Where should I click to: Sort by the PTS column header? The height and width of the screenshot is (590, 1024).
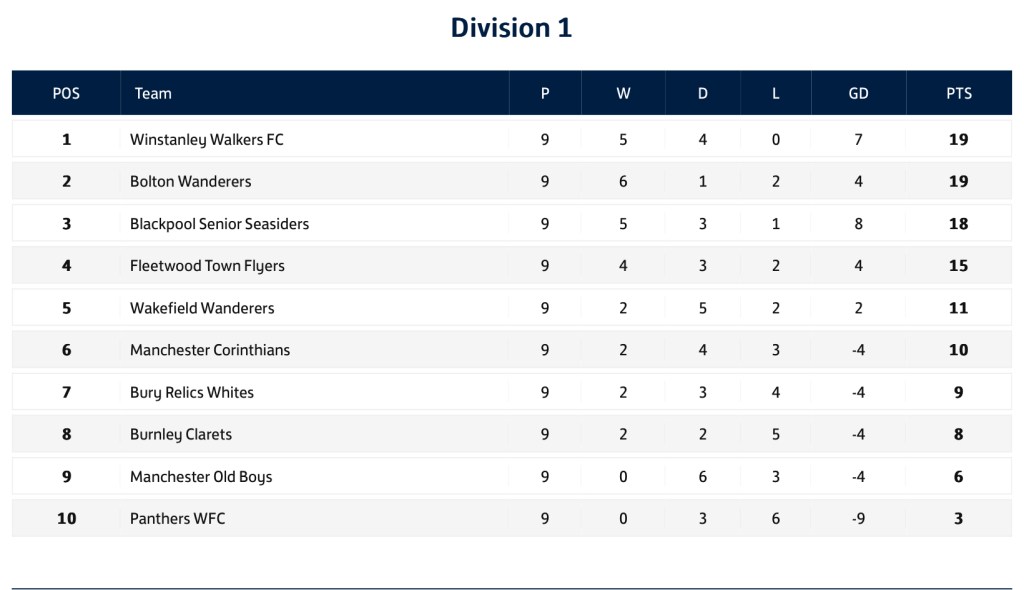(958, 93)
